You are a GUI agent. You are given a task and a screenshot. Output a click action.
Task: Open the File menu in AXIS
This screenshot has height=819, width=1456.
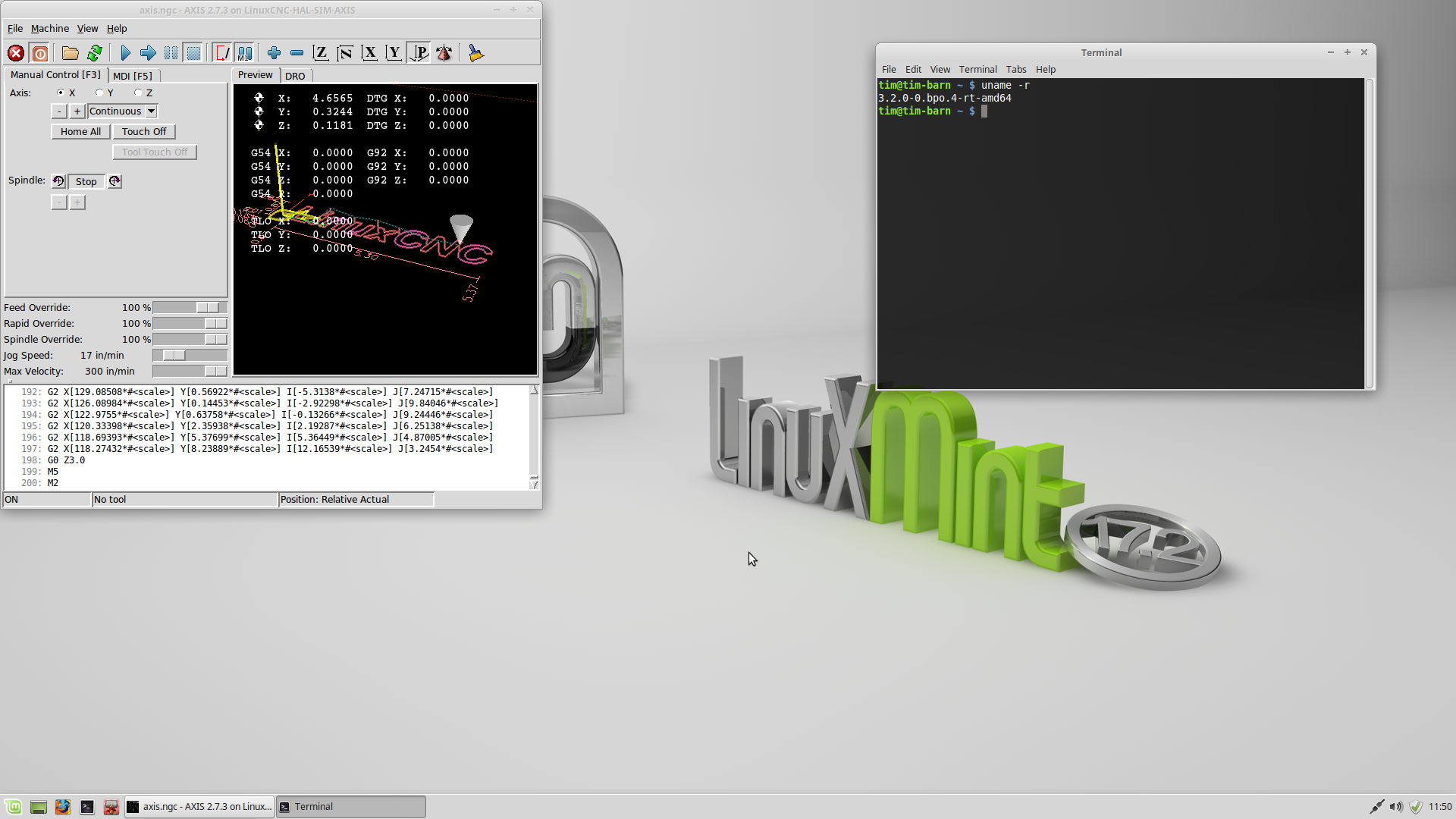15,29
